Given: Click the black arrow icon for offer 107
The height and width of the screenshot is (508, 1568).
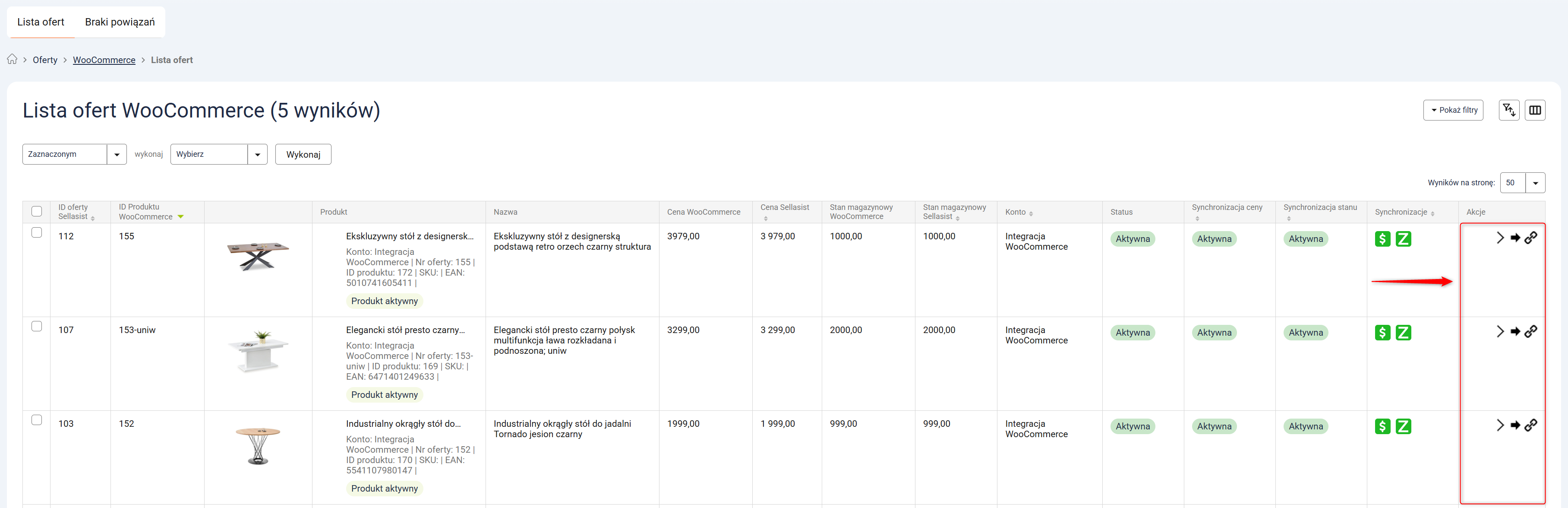Looking at the screenshot, I should [1515, 332].
